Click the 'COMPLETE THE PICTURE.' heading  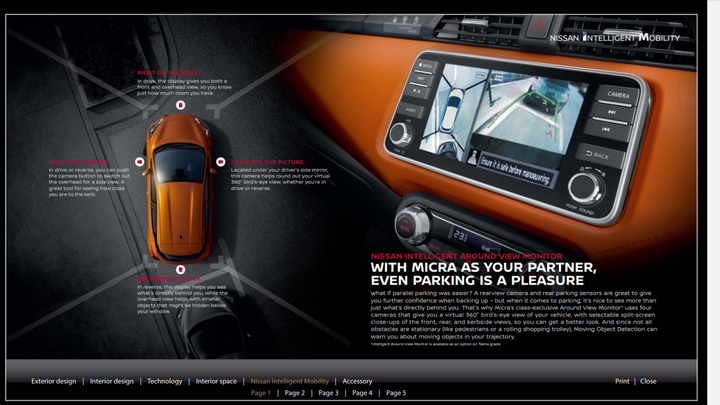coord(268,162)
